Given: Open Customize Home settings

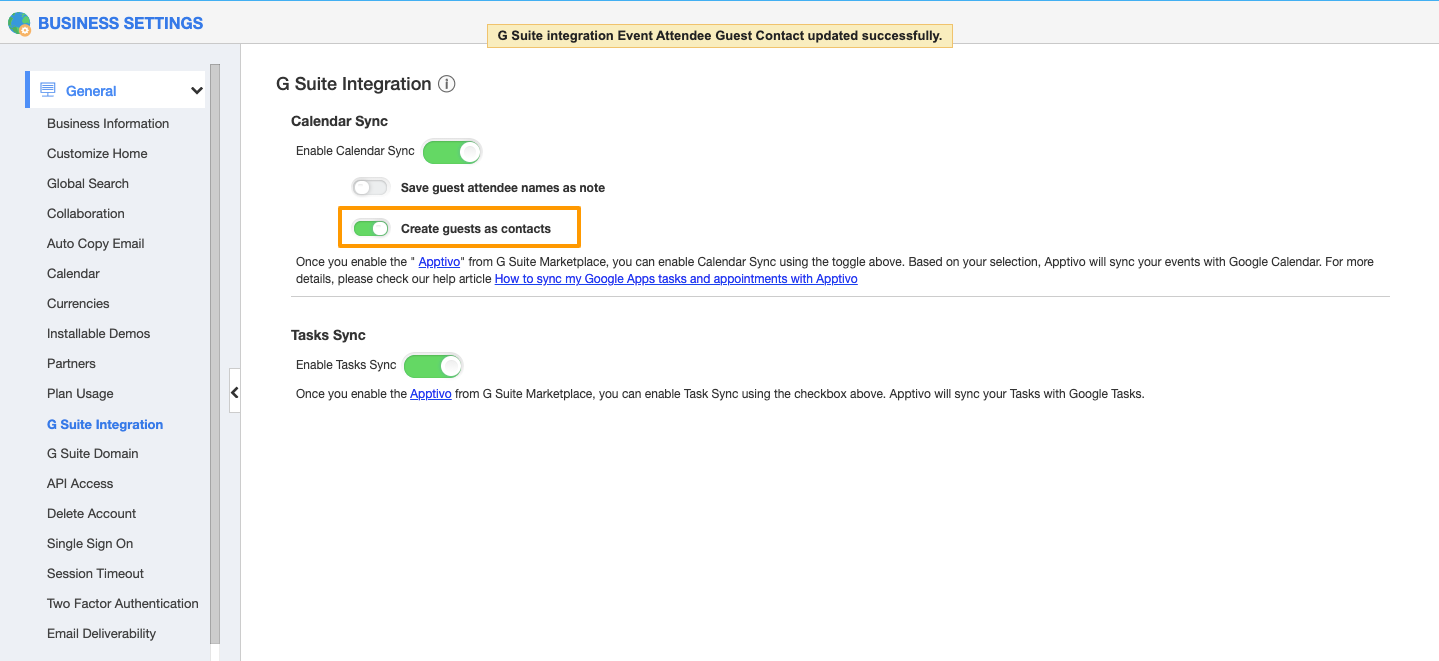Looking at the screenshot, I should 97,153.
